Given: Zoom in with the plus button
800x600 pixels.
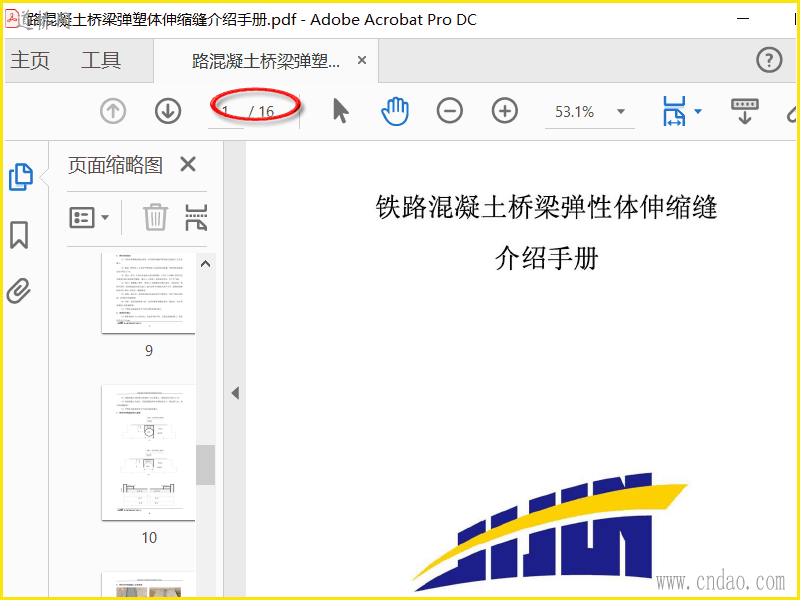Looking at the screenshot, I should (505, 111).
